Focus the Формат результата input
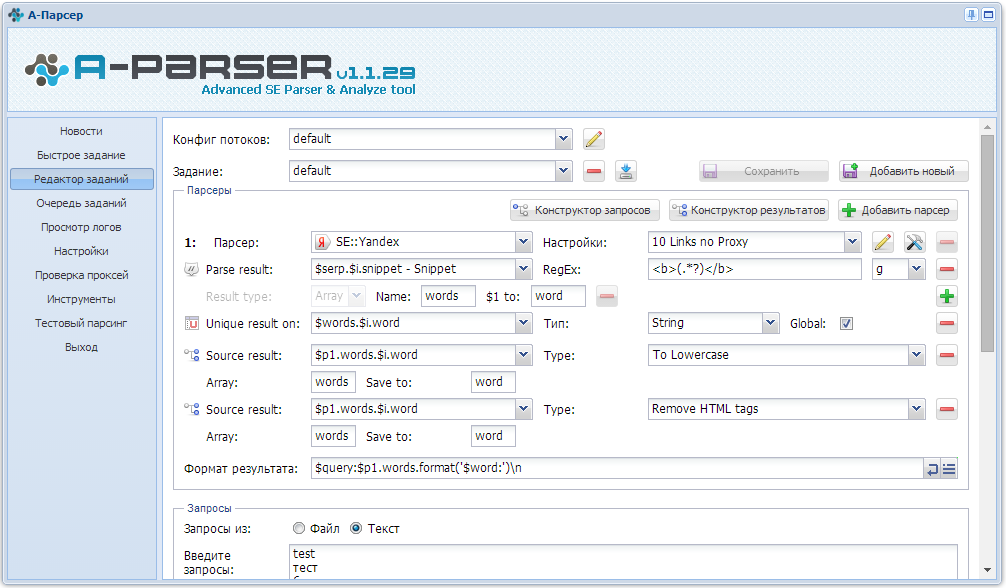 pos(617,468)
